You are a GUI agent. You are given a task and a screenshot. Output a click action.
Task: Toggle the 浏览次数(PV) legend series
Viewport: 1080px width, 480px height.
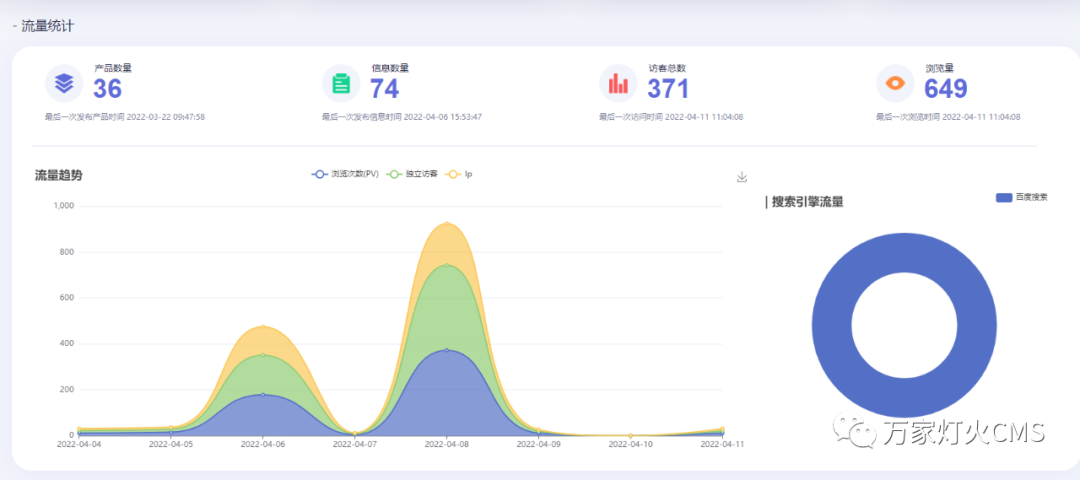(346, 174)
